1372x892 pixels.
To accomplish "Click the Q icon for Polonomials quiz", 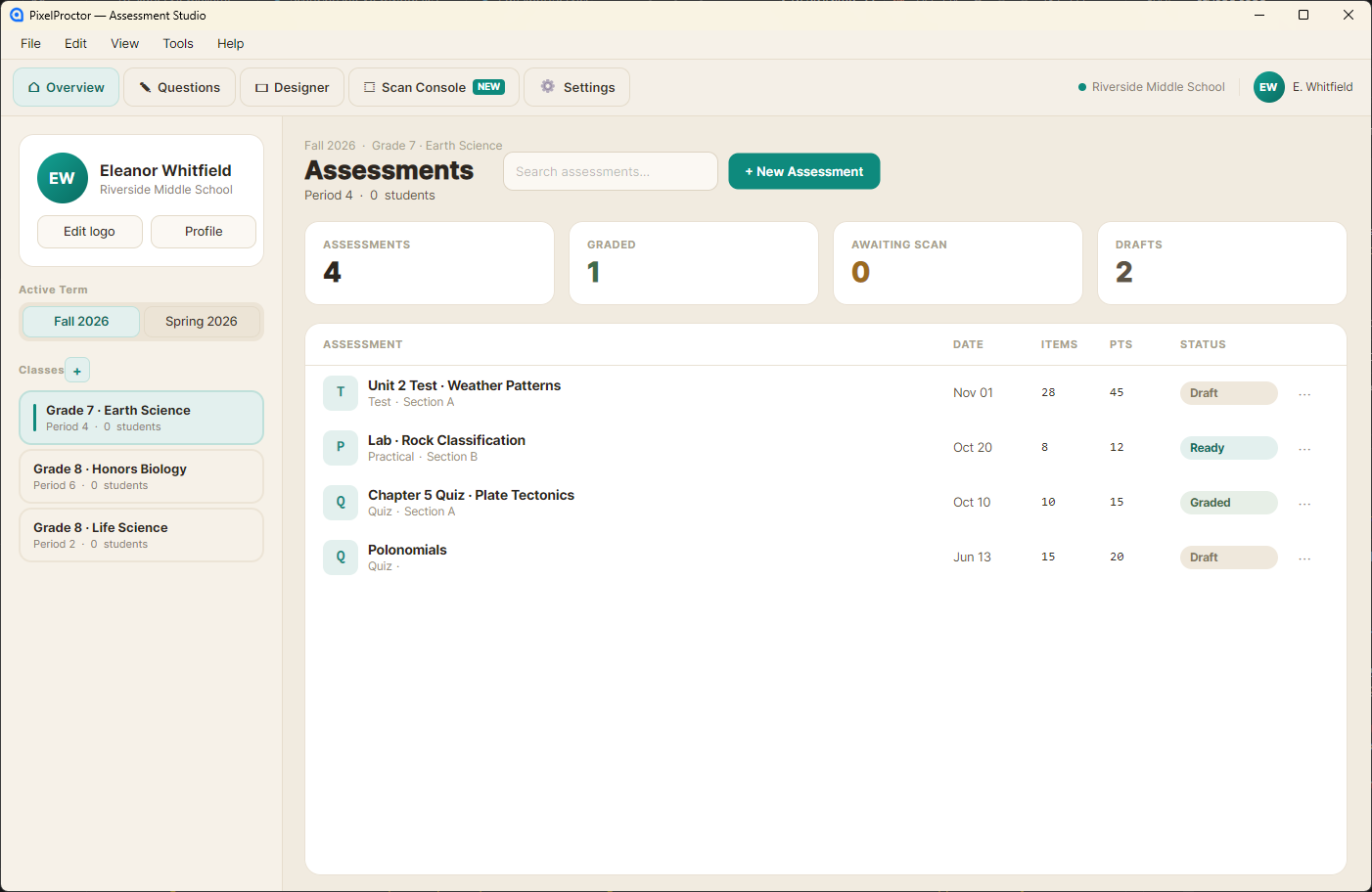I will click(341, 557).
